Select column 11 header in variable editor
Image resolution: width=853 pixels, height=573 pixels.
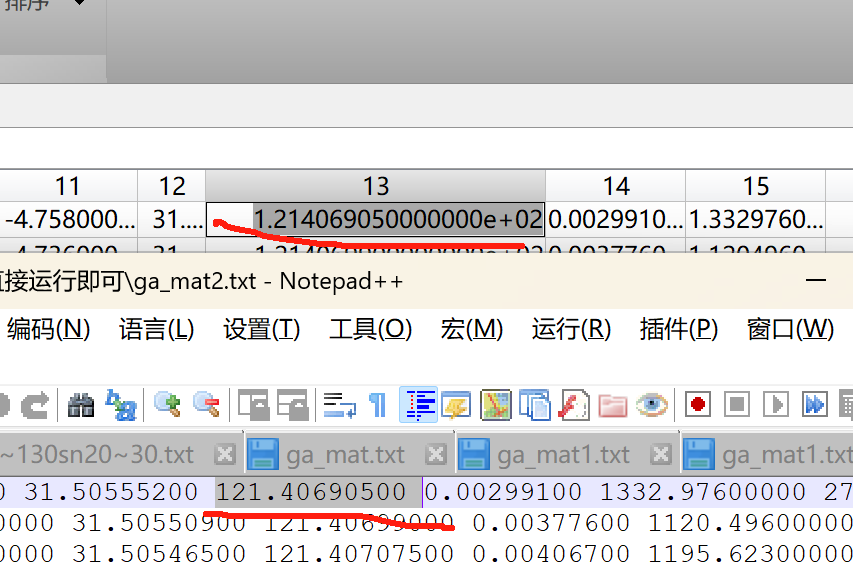(x=68, y=186)
